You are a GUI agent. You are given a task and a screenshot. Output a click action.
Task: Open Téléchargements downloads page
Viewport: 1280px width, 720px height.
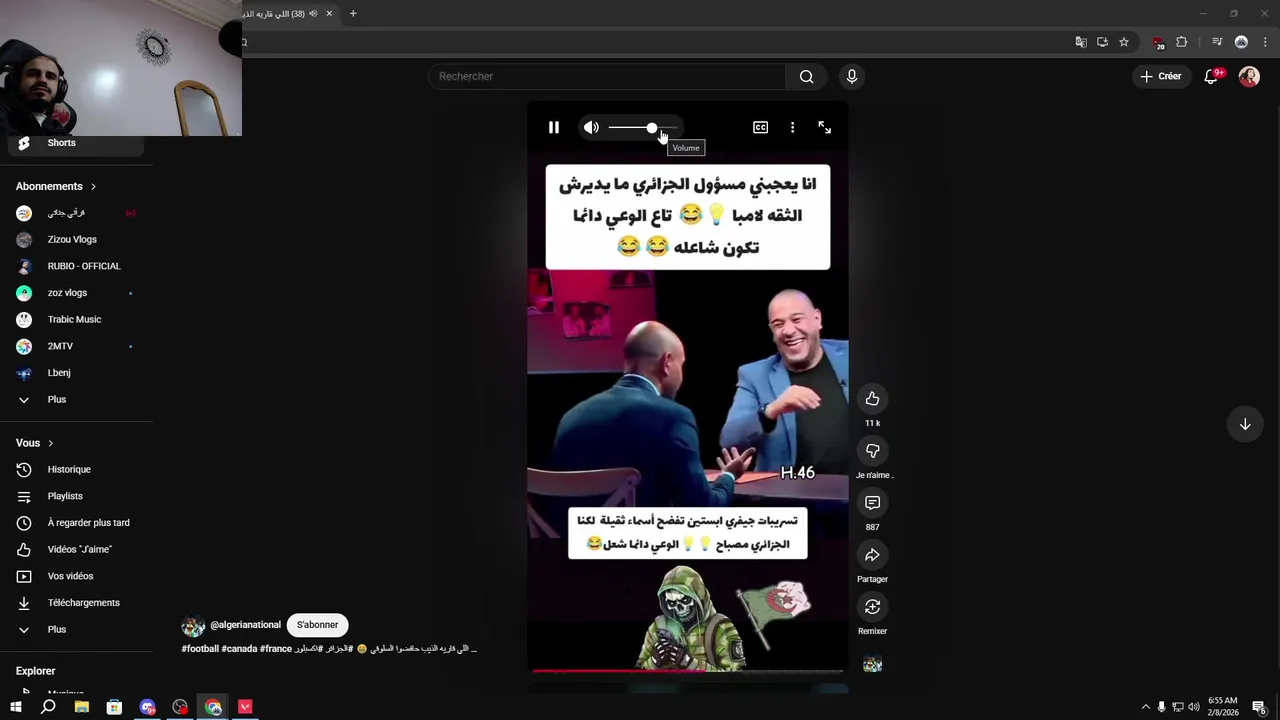point(76,603)
